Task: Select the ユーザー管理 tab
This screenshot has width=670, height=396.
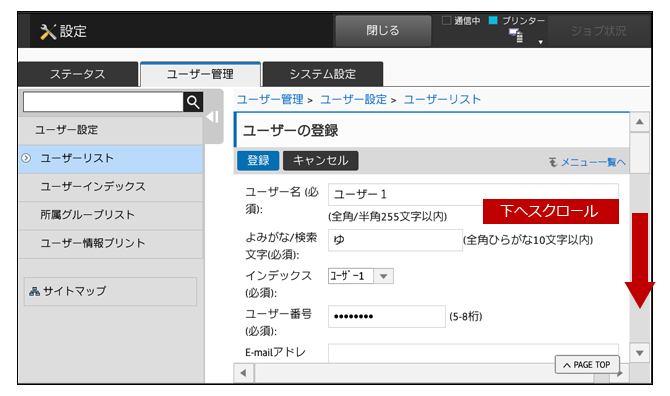Action: click(200, 74)
